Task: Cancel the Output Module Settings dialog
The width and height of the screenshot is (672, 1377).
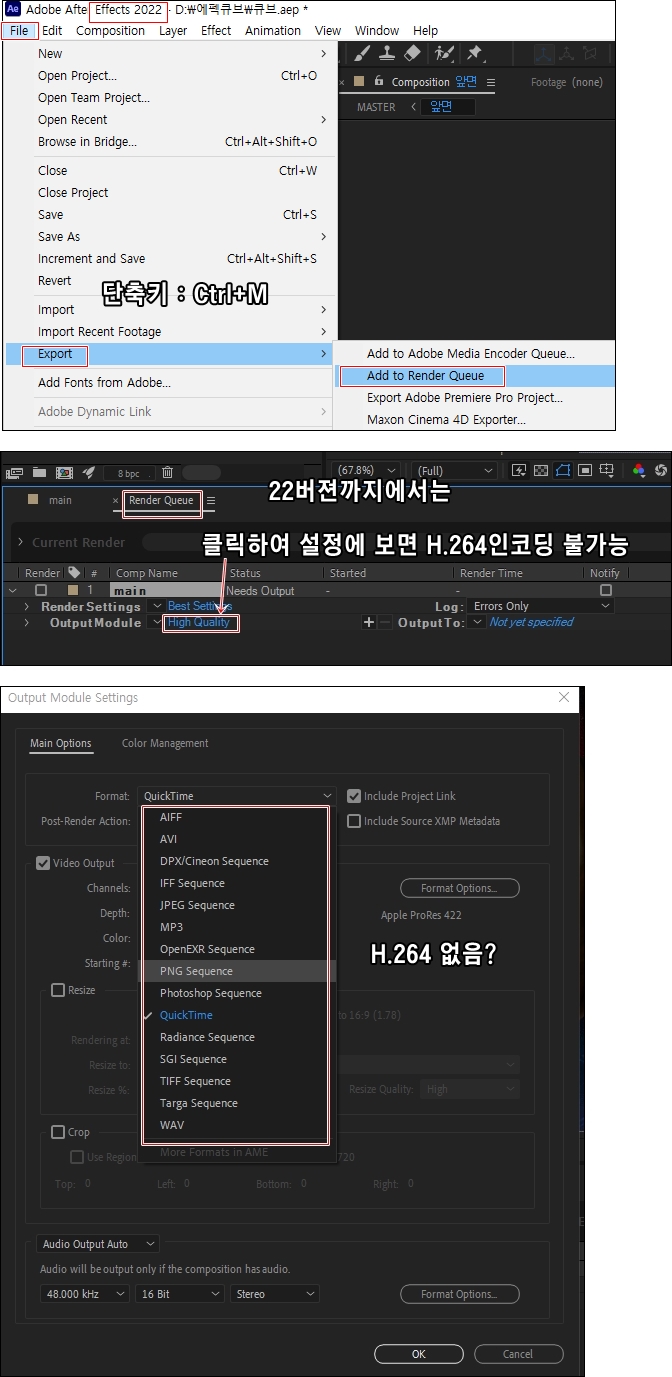Action: [x=518, y=1354]
